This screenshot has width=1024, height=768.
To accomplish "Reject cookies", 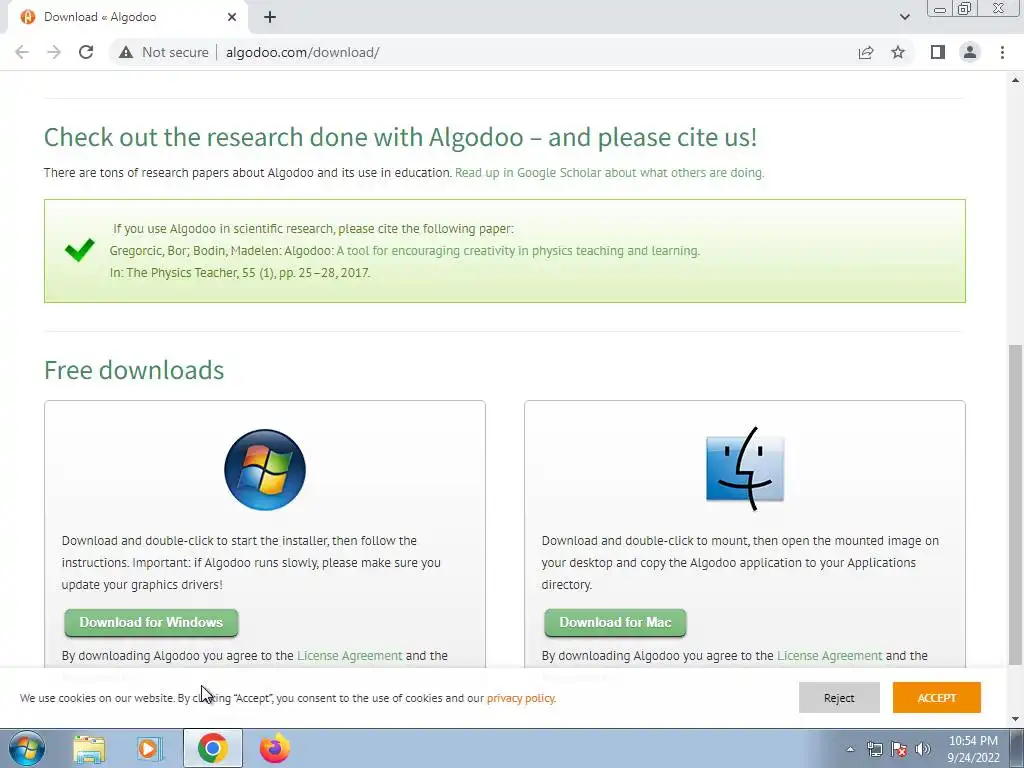I will pyautogui.click(x=839, y=697).
